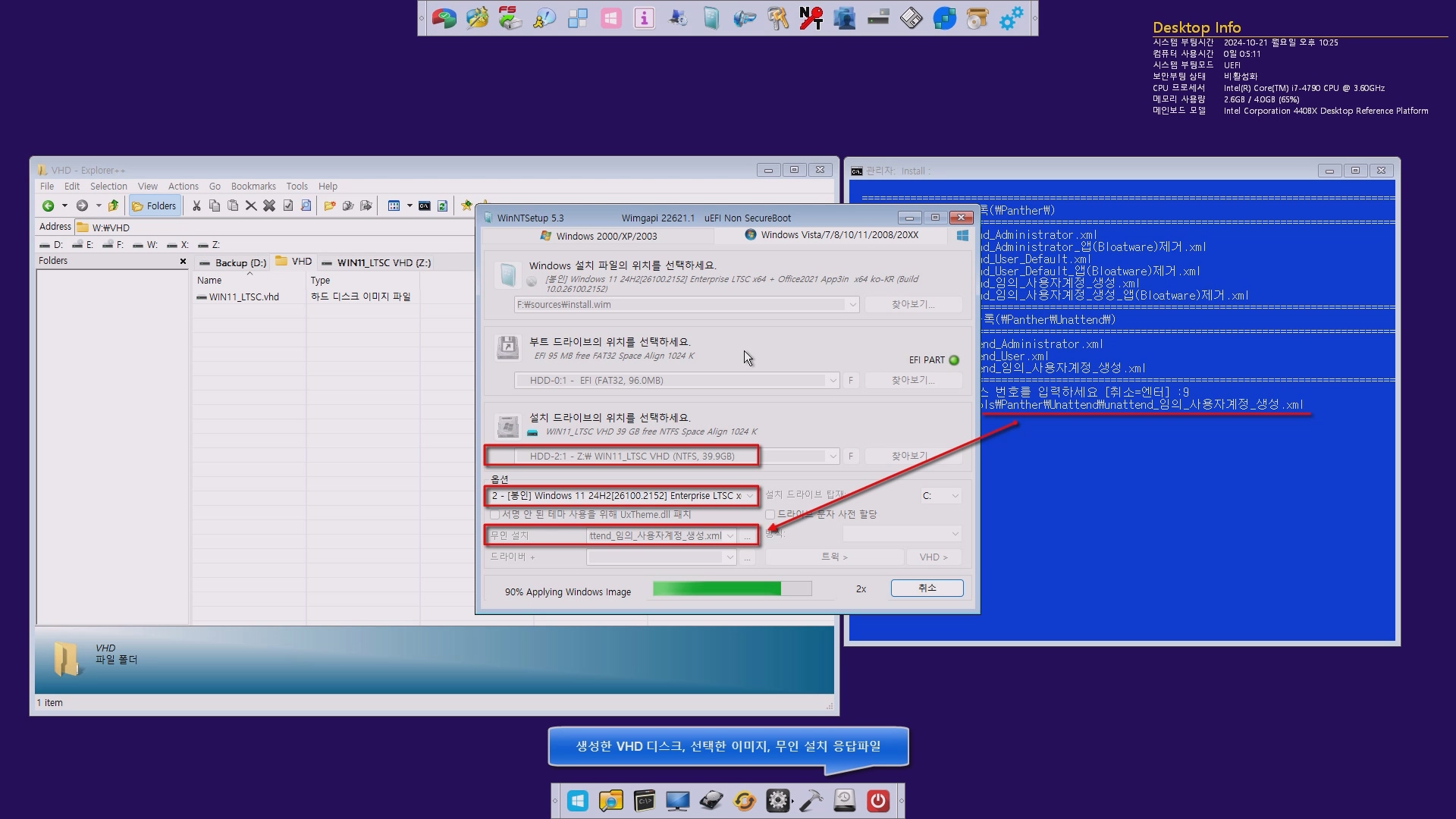Click the hammer tool icon in bottom dock
The image size is (1456, 819).
(x=811, y=801)
